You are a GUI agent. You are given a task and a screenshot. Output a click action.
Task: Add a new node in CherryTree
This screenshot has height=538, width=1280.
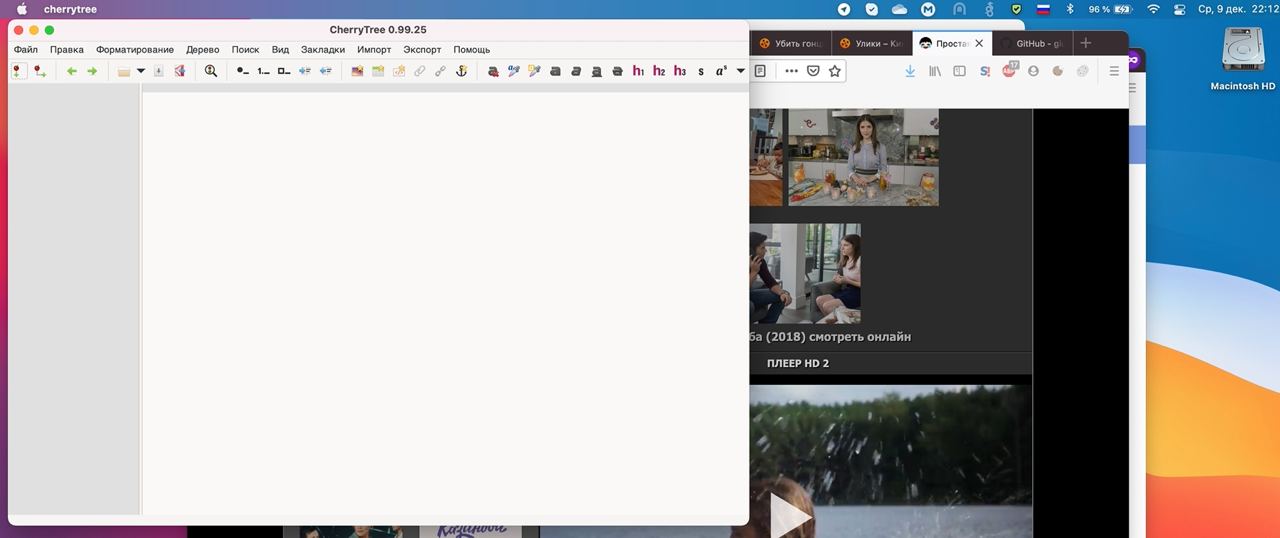[x=18, y=71]
